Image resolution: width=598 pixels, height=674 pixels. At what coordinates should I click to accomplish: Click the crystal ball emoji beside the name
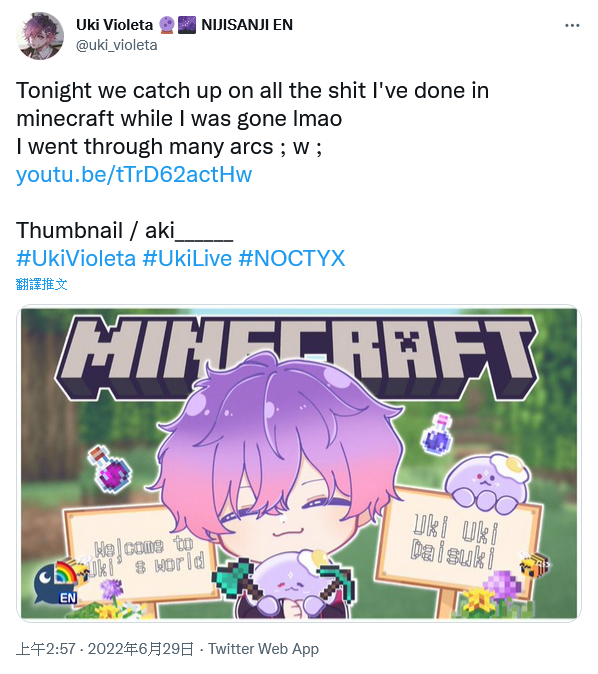point(167,25)
